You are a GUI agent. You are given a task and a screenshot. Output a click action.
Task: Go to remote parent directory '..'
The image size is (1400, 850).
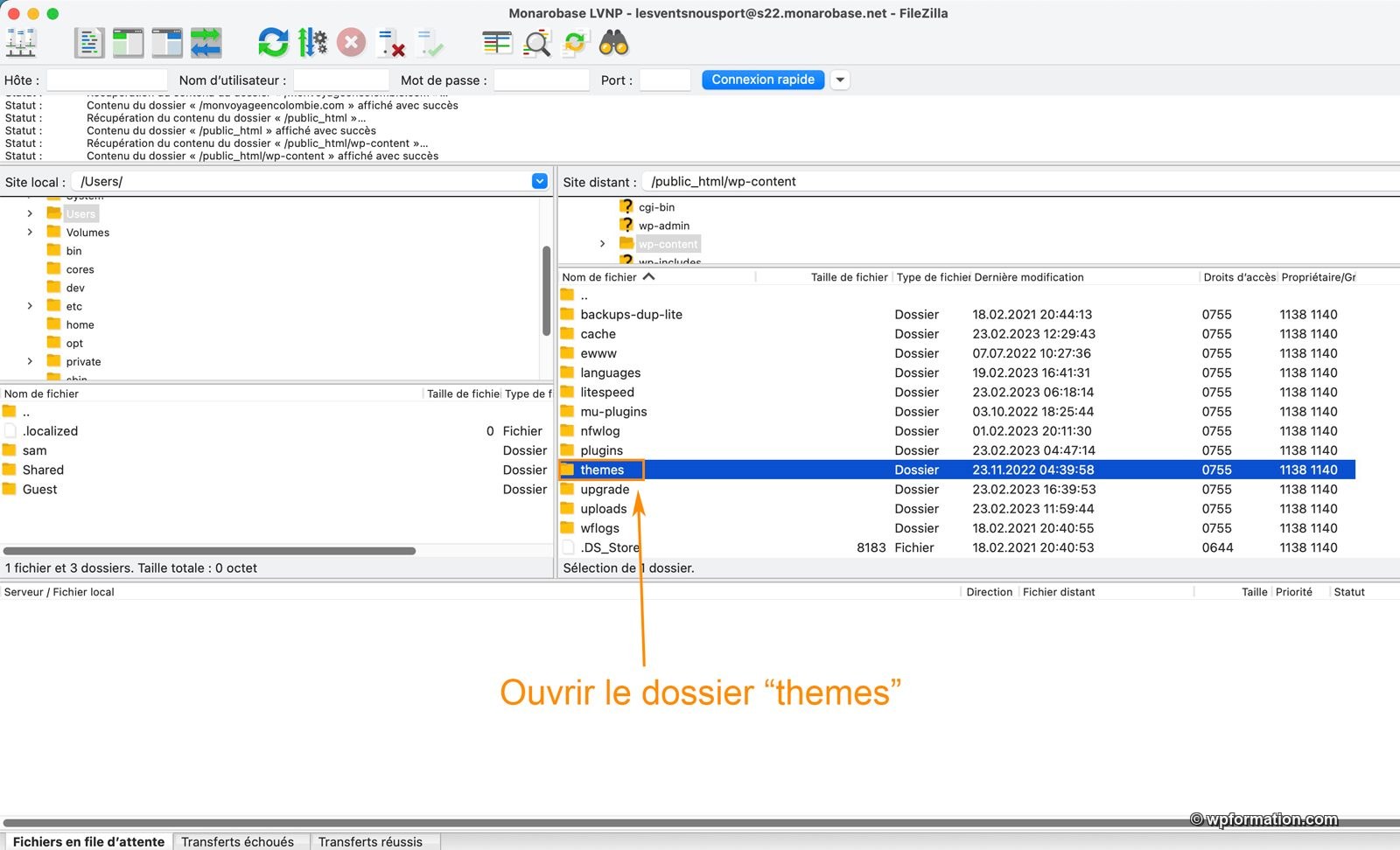[957, 296]
